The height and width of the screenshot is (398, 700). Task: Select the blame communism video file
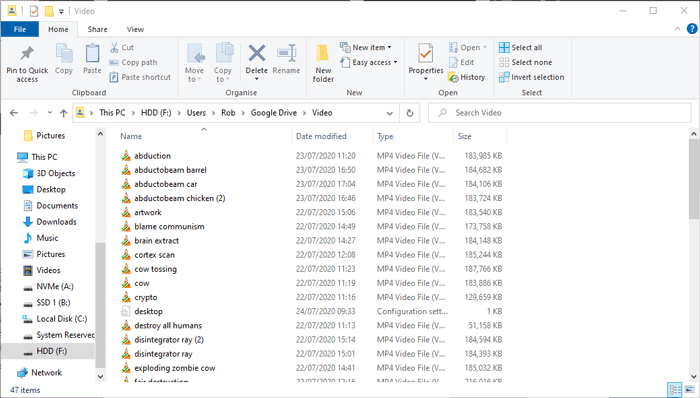tap(169, 227)
